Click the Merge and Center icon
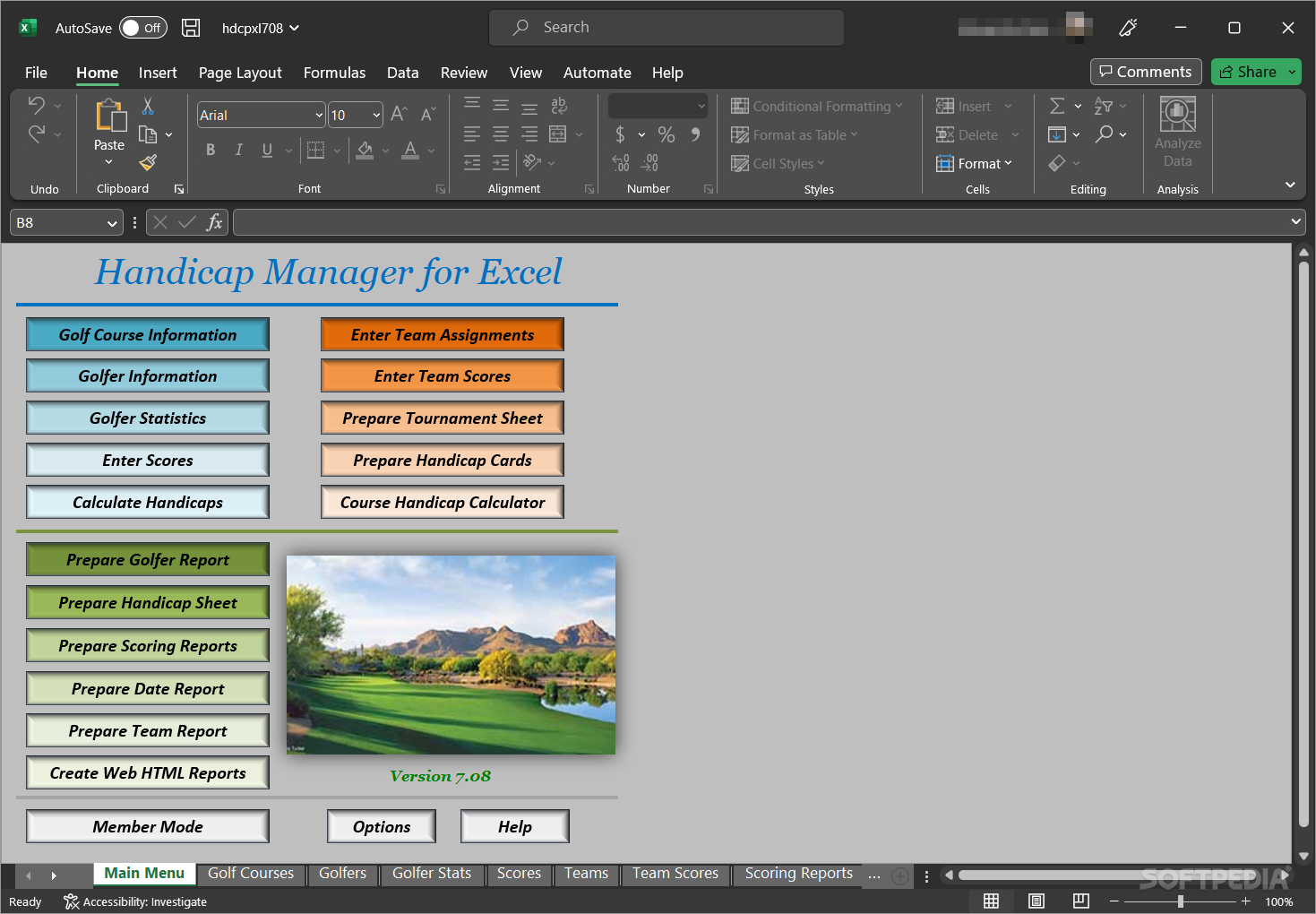Screen dimensions: 1316x914 tap(557, 134)
